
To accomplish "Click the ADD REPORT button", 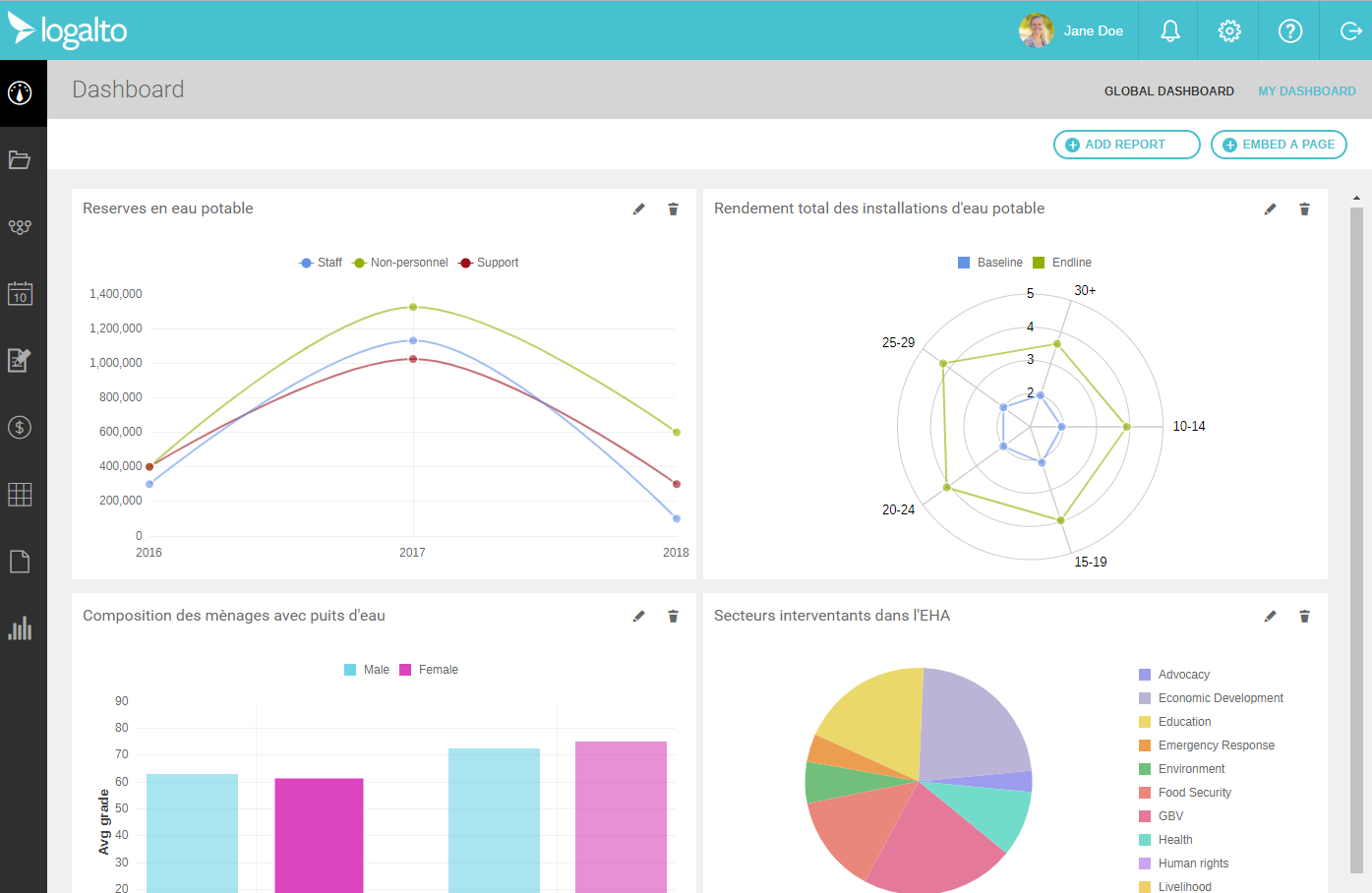I will (1125, 145).
